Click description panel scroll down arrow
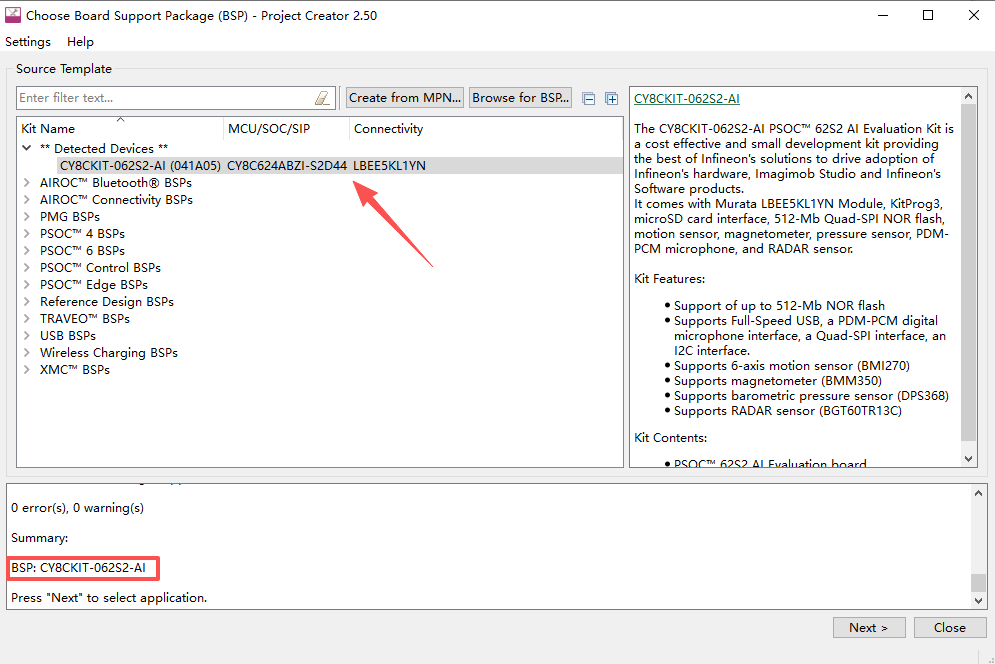 [968, 458]
